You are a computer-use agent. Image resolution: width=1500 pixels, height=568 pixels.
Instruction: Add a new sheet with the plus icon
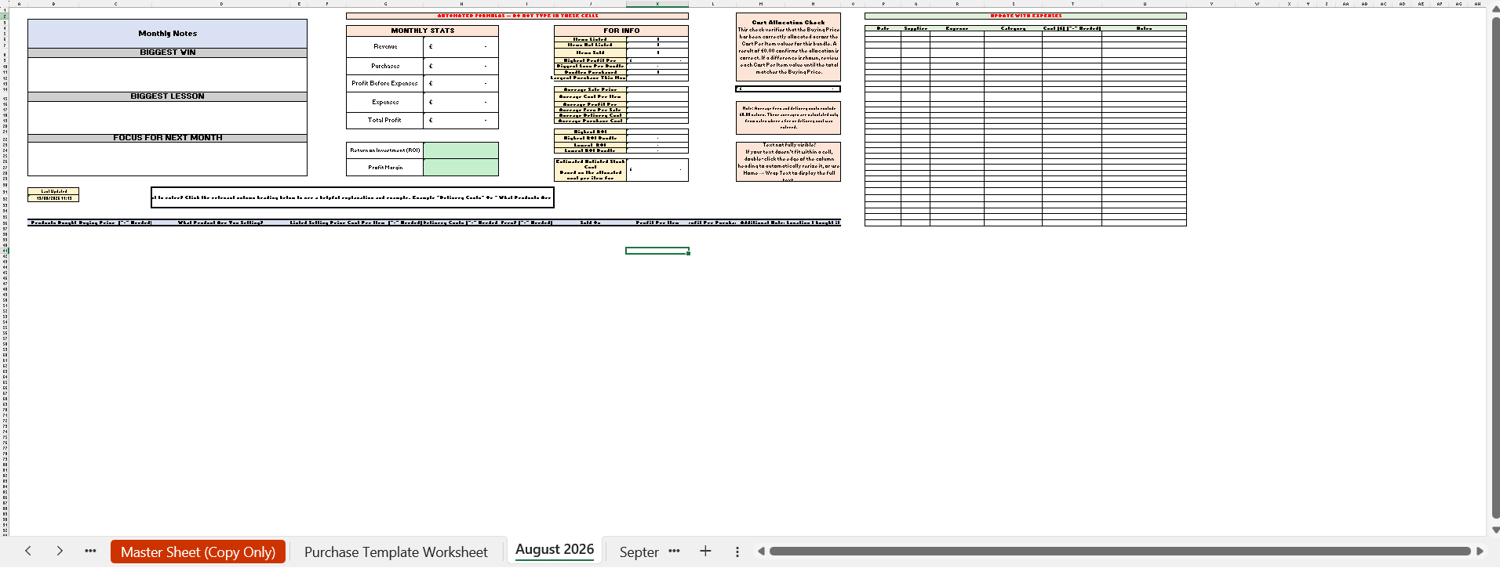705,551
